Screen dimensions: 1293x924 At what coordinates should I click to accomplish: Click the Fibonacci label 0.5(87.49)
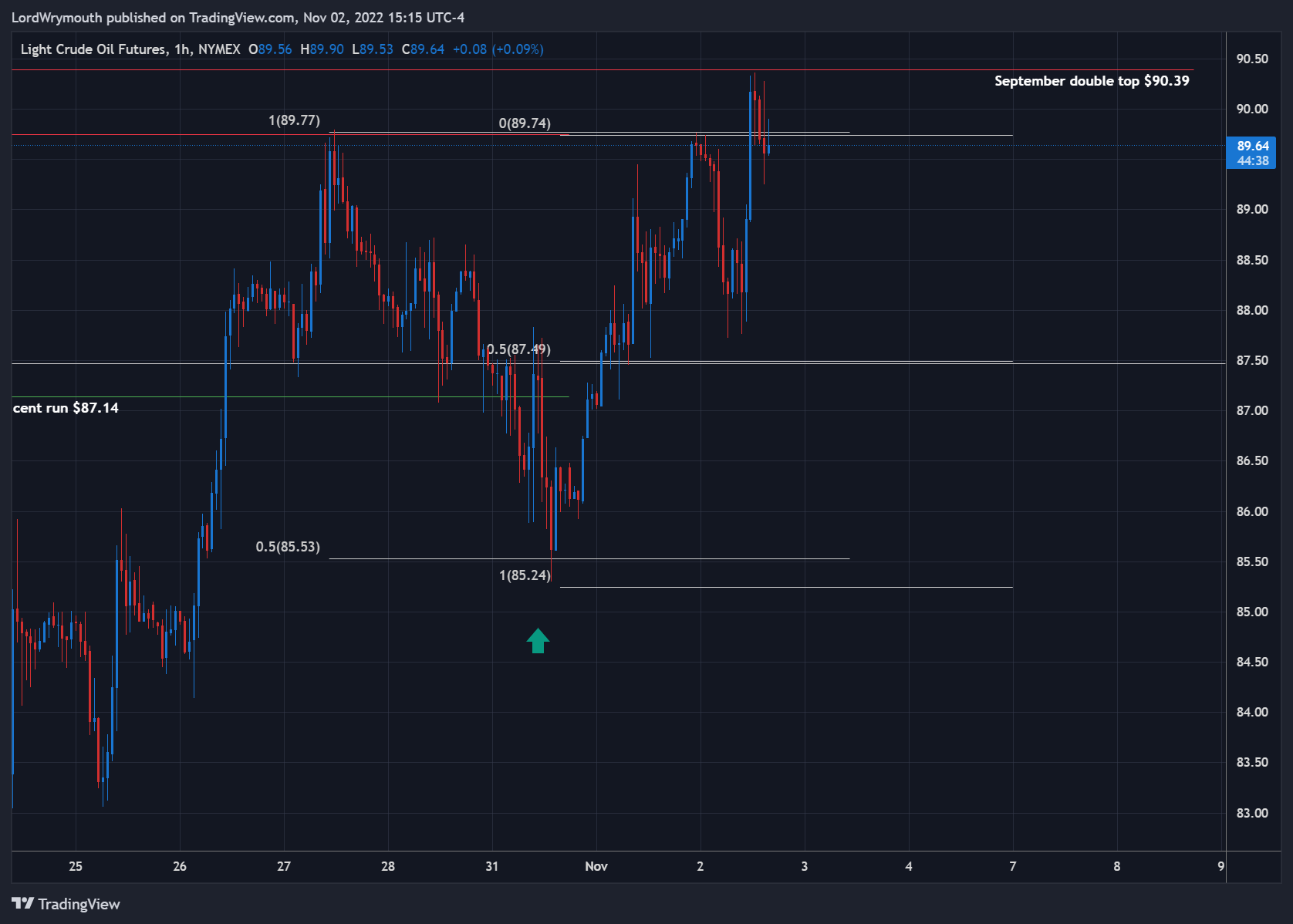[518, 349]
